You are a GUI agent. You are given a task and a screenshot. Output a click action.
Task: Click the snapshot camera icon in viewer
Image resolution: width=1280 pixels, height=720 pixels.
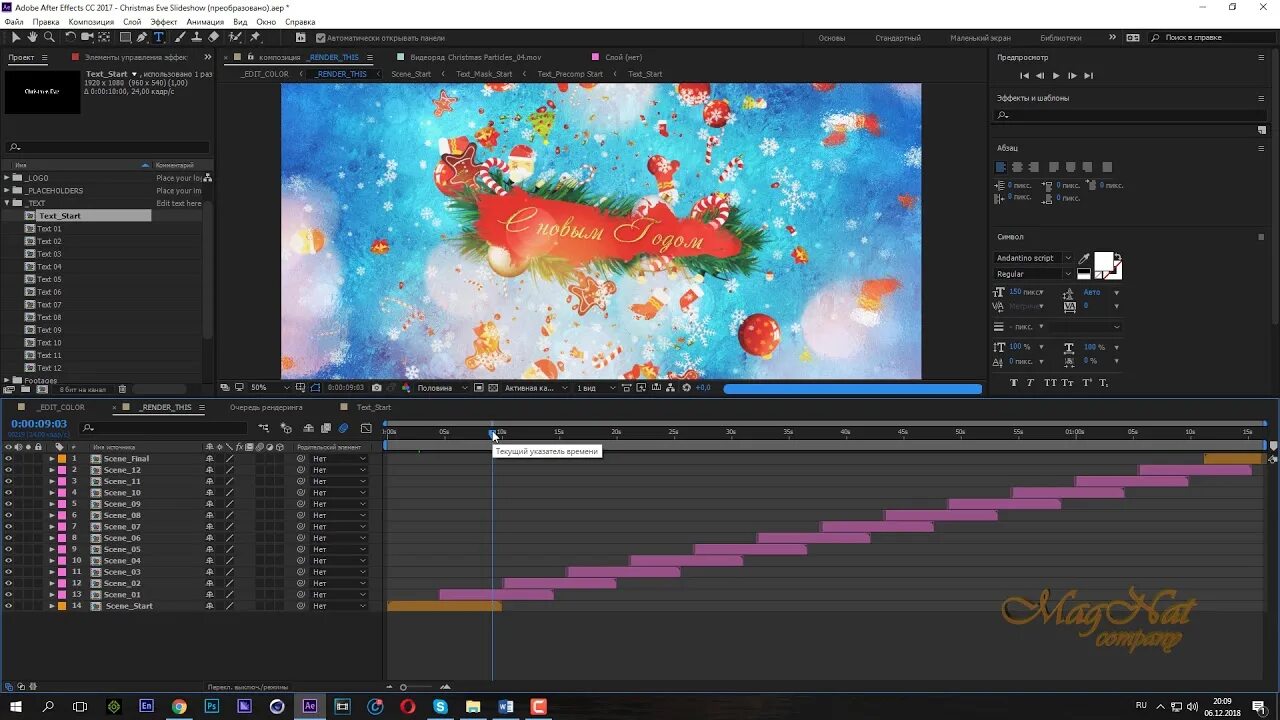click(376, 388)
